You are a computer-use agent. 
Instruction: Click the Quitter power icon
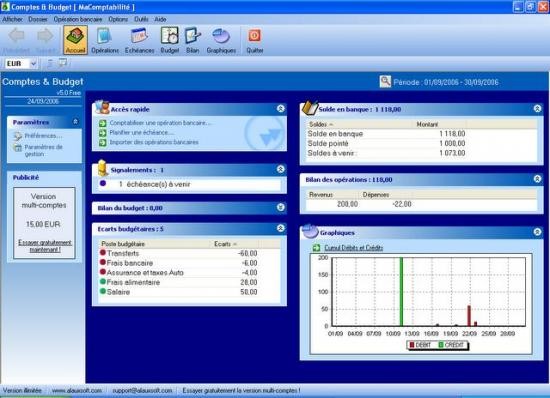pos(255,36)
